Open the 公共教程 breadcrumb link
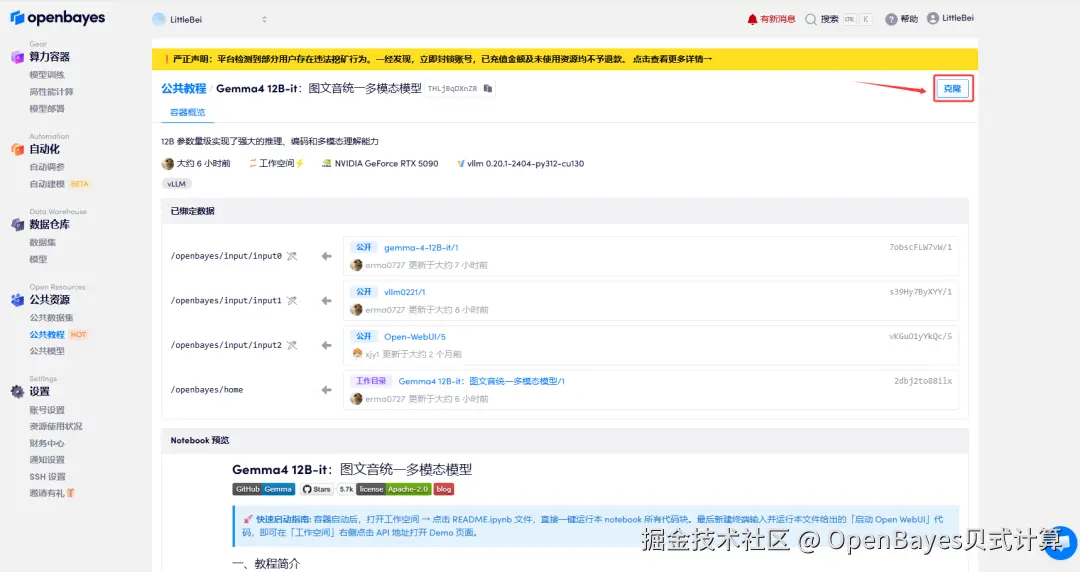This screenshot has width=1080, height=572. (x=184, y=88)
